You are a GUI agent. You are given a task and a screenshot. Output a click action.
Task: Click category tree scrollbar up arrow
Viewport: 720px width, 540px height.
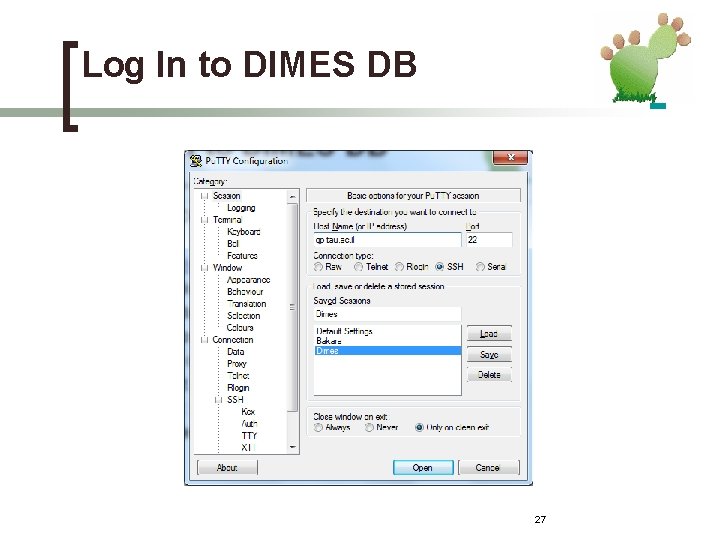[x=292, y=197]
